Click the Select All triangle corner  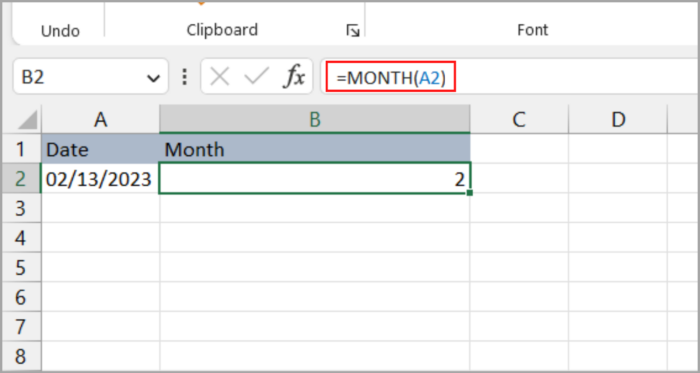tap(21, 120)
